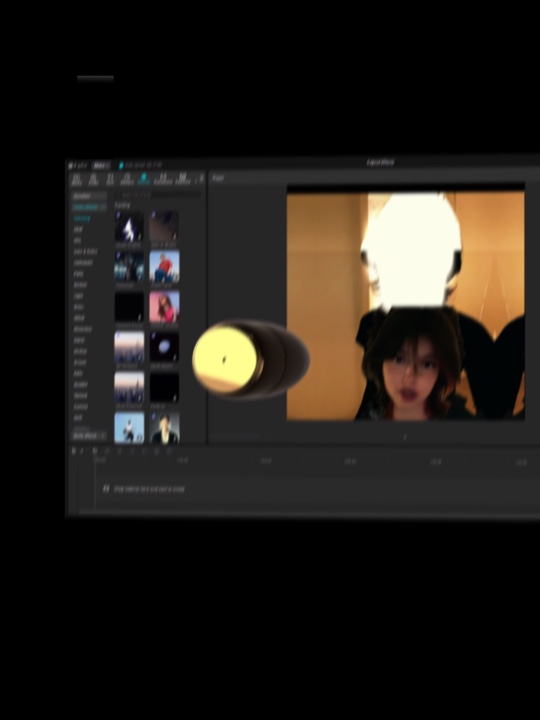Open the Favorites section in sidebar

point(82,196)
